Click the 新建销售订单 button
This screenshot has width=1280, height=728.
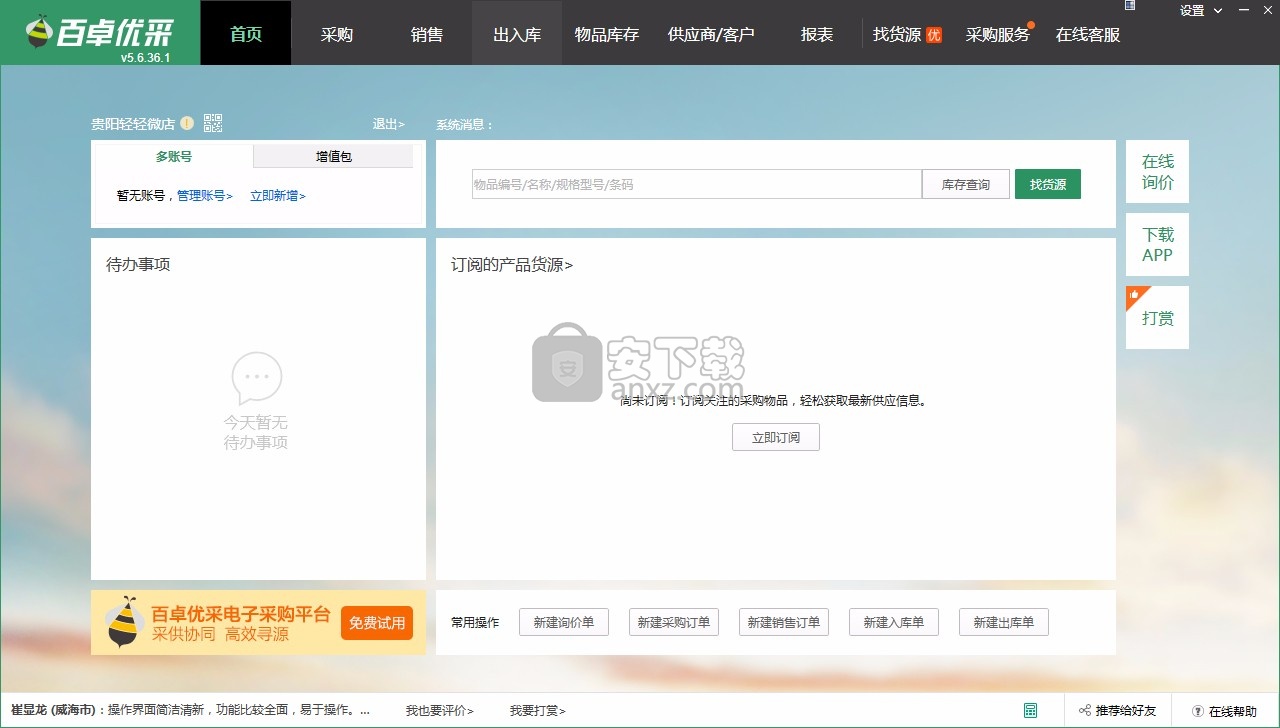[784, 622]
